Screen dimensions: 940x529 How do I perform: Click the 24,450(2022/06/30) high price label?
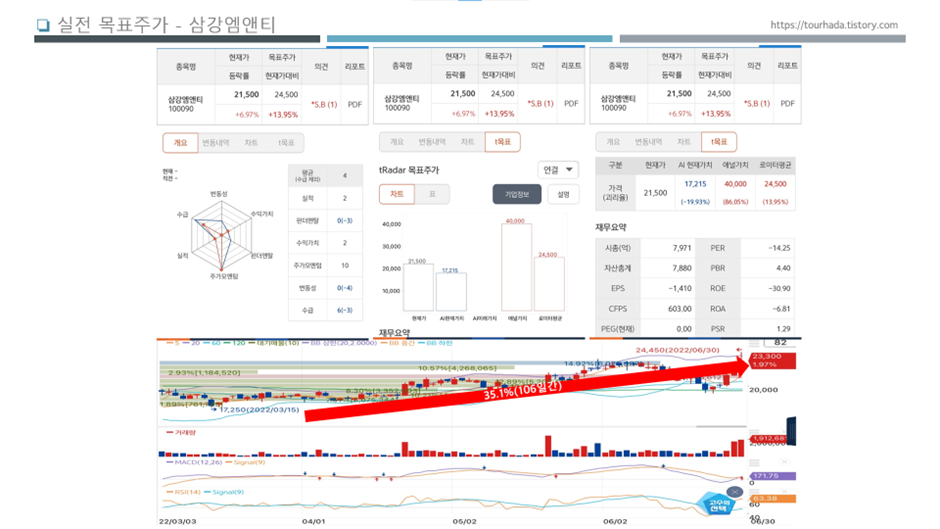[x=677, y=350]
